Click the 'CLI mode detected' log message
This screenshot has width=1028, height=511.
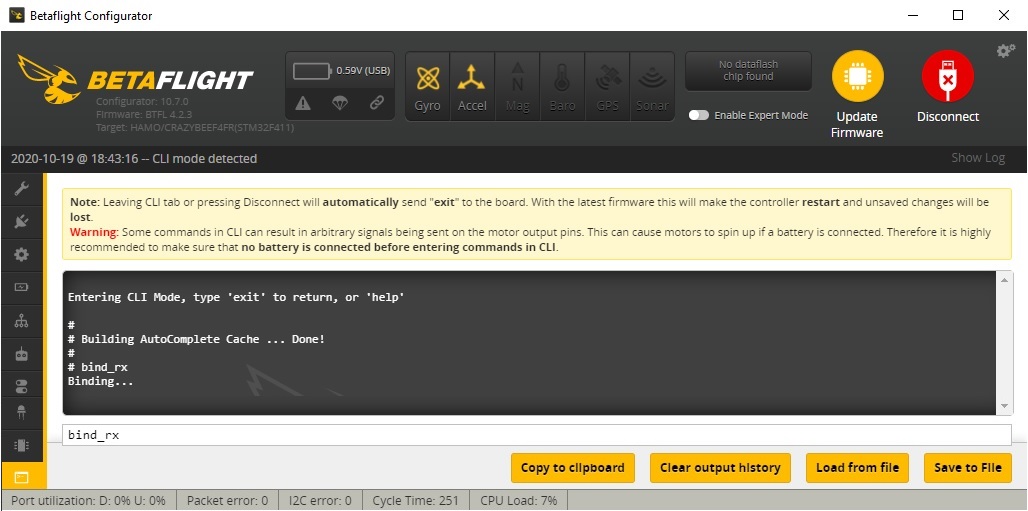[204, 159]
